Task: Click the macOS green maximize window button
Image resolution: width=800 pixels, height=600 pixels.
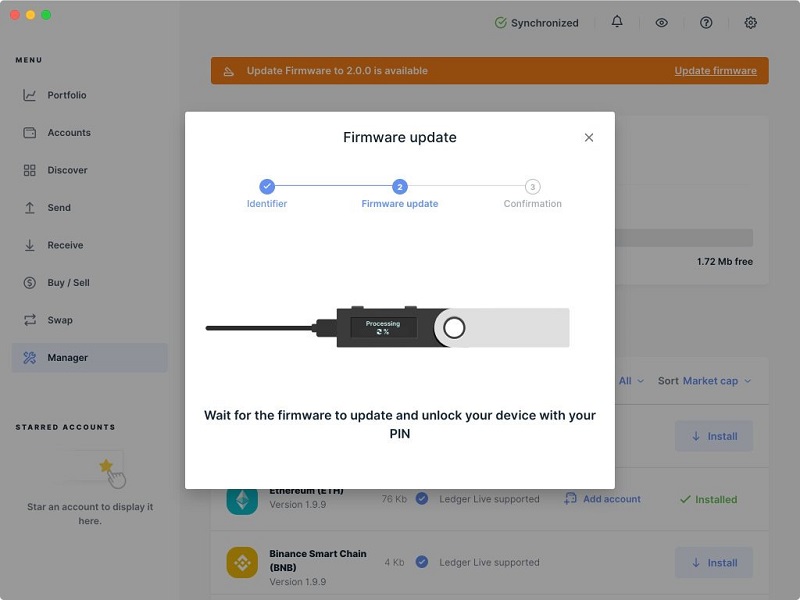Action: (x=46, y=15)
